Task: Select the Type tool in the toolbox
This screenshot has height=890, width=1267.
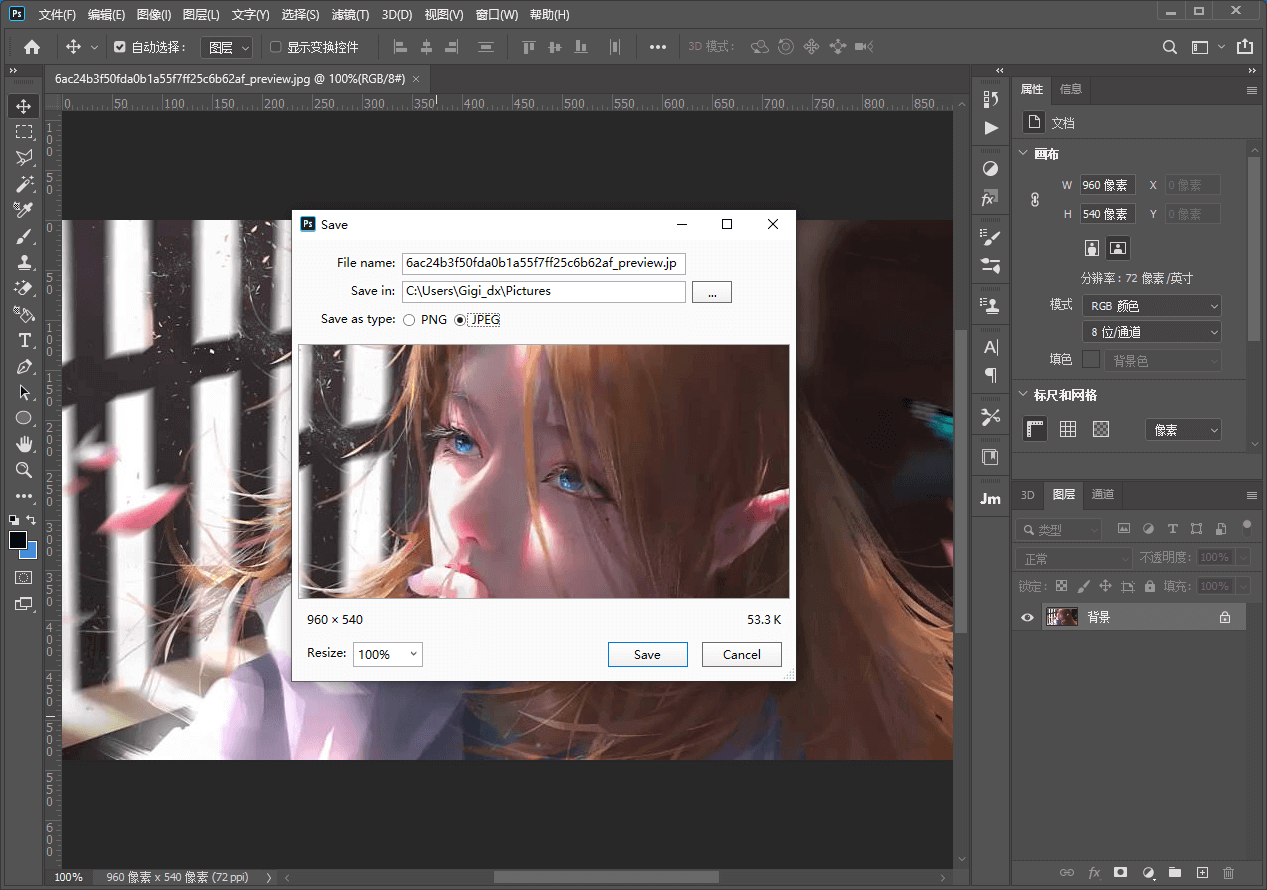Action: [24, 340]
